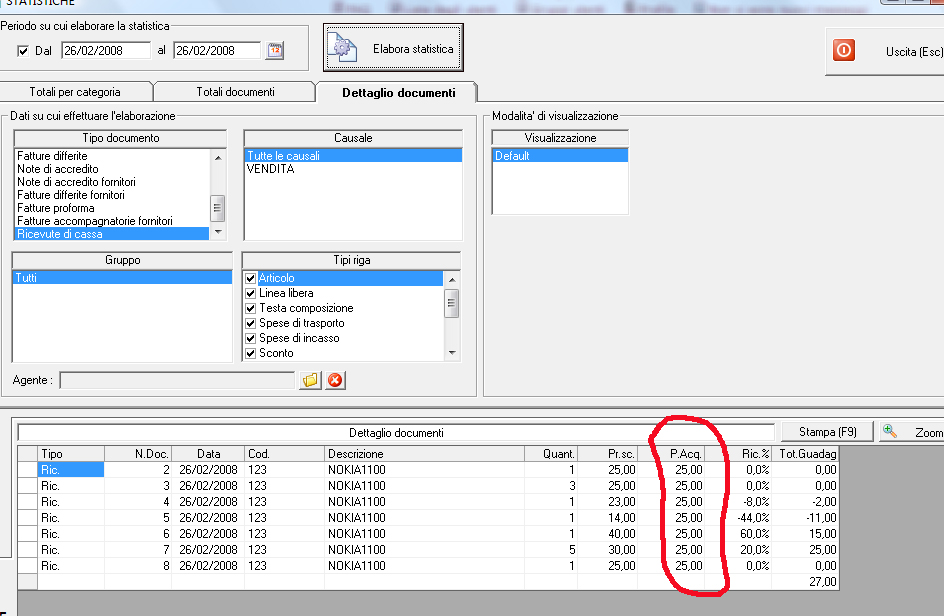Click the Tot.Guadag column header
The image size is (944, 616).
coord(805,453)
